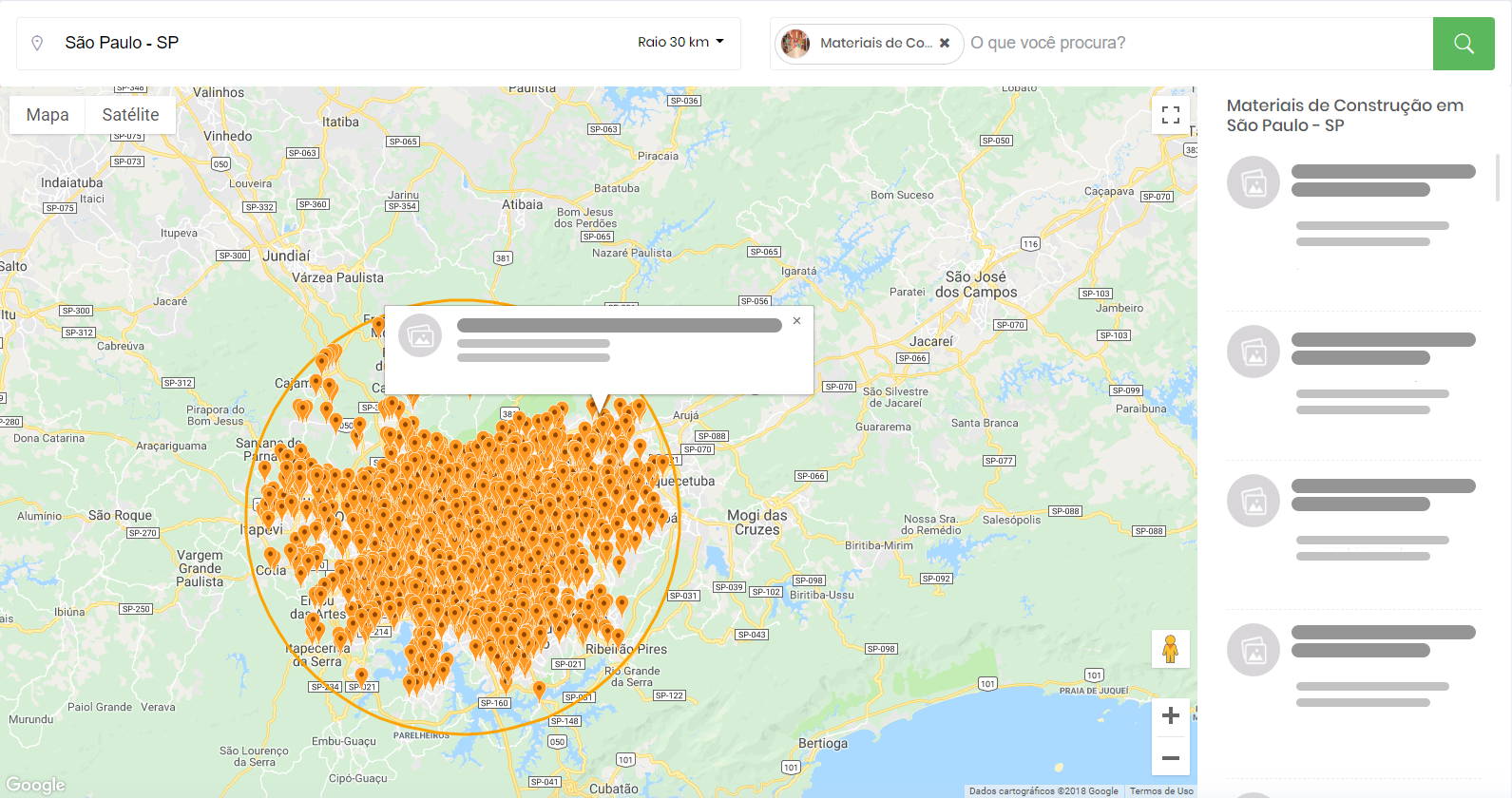Open the second result placeholder card image
This screenshot has height=799, width=1512.
(1254, 352)
